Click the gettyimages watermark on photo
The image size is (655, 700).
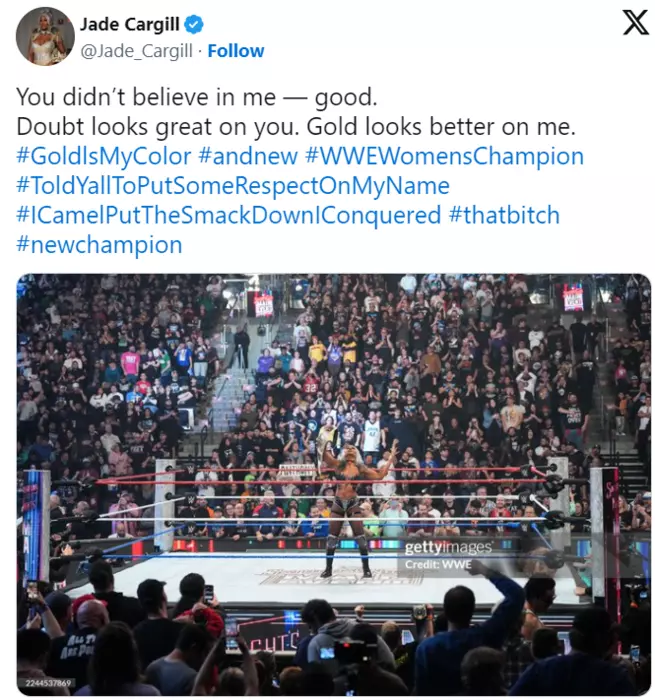point(448,548)
